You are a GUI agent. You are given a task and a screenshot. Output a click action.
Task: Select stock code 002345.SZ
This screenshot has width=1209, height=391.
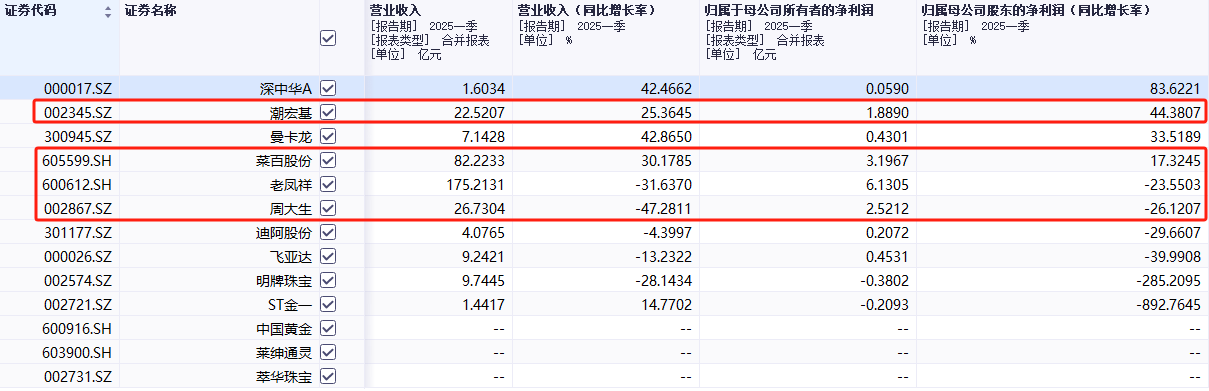(x=78, y=112)
